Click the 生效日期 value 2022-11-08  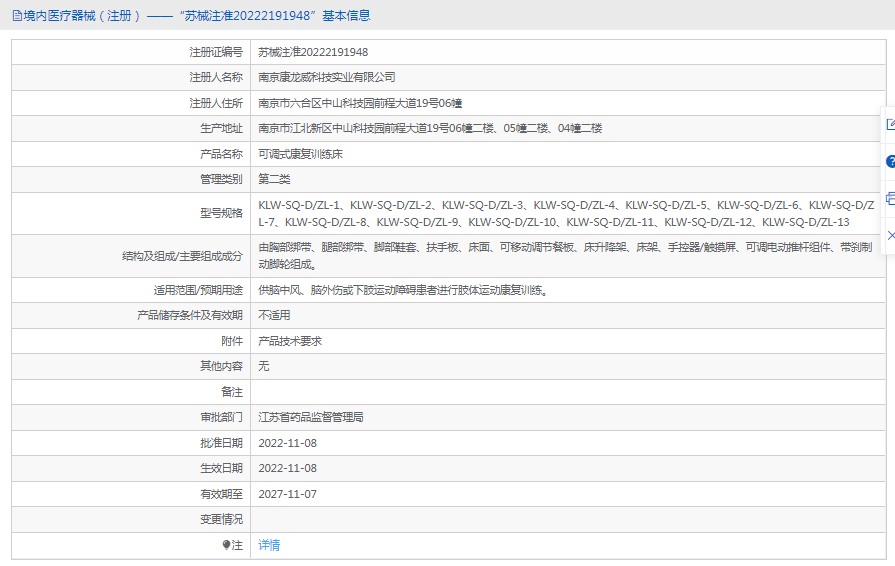pyautogui.click(x=287, y=468)
